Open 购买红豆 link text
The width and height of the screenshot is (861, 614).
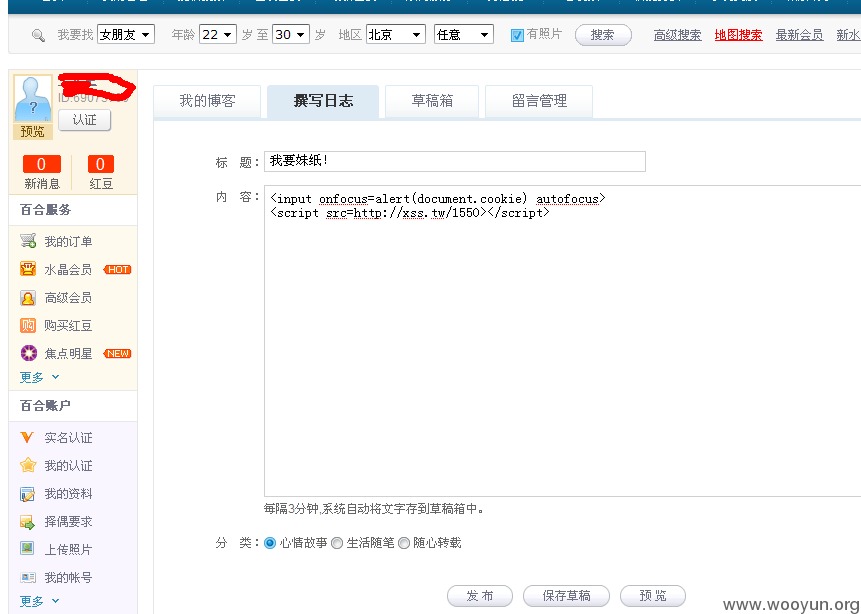(x=68, y=326)
